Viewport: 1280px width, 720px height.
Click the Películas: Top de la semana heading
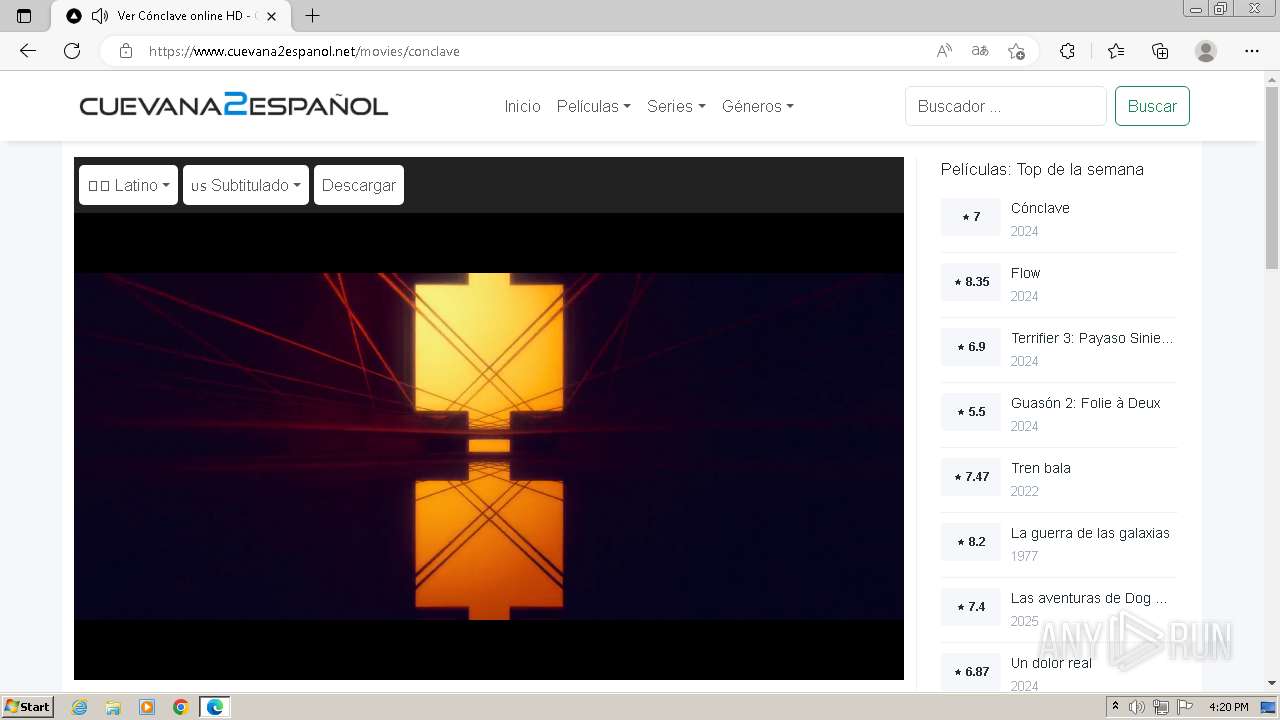pyautogui.click(x=1042, y=169)
